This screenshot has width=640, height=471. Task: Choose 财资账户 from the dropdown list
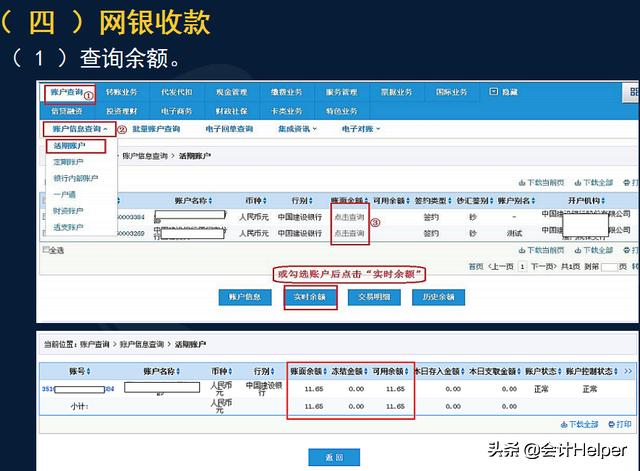(68, 211)
